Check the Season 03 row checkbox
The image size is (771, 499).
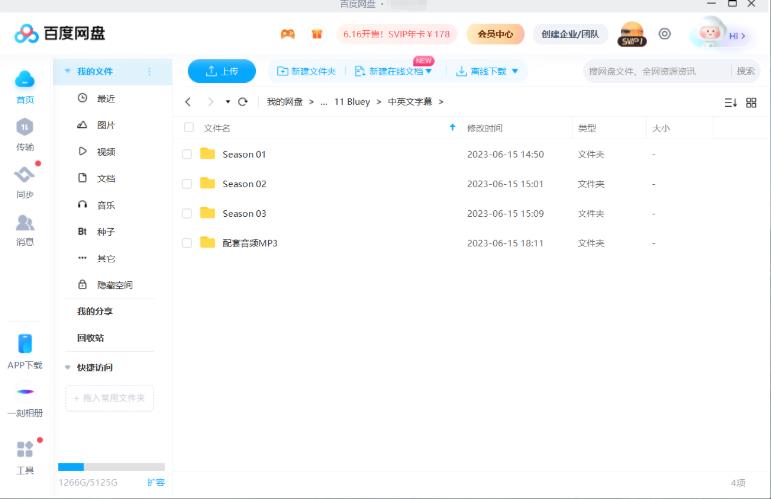tap(187, 213)
